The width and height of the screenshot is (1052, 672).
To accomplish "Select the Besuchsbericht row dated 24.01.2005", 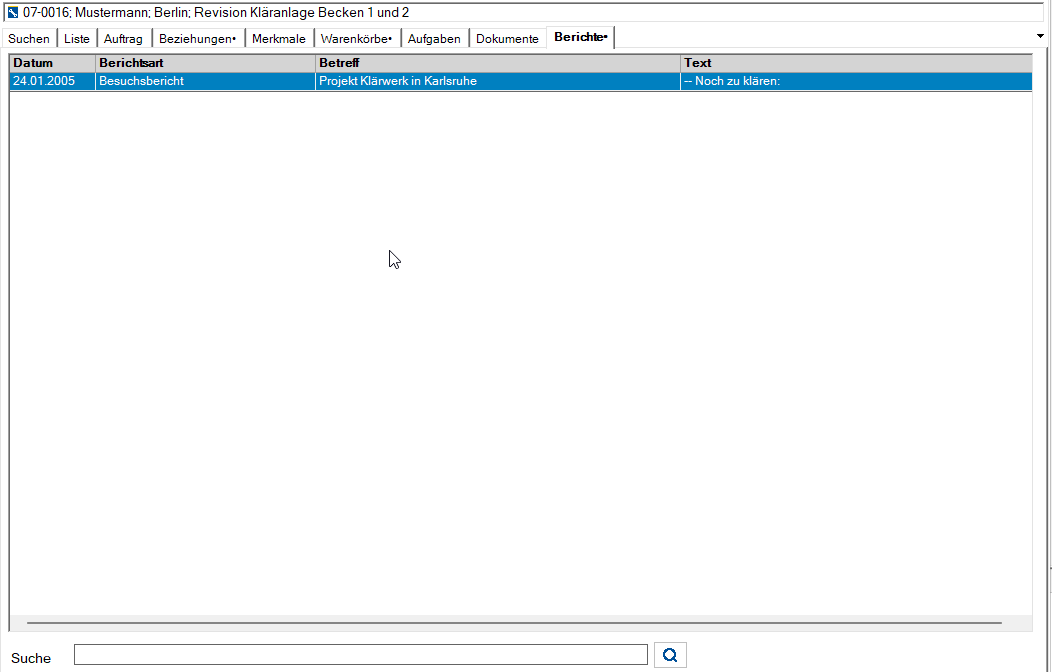I will (x=521, y=81).
